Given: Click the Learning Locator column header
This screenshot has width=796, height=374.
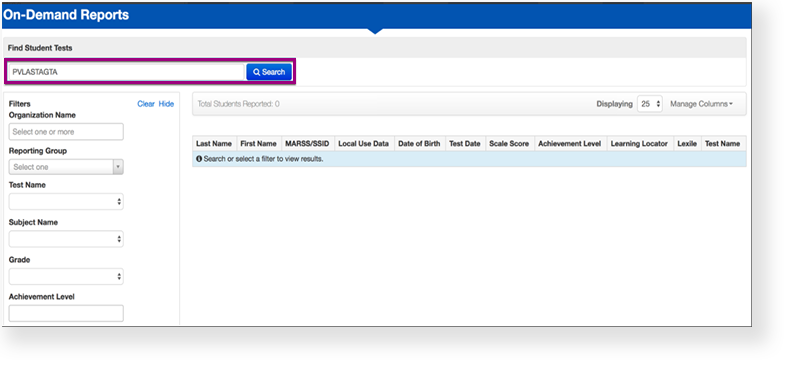Looking at the screenshot, I should [x=639, y=144].
